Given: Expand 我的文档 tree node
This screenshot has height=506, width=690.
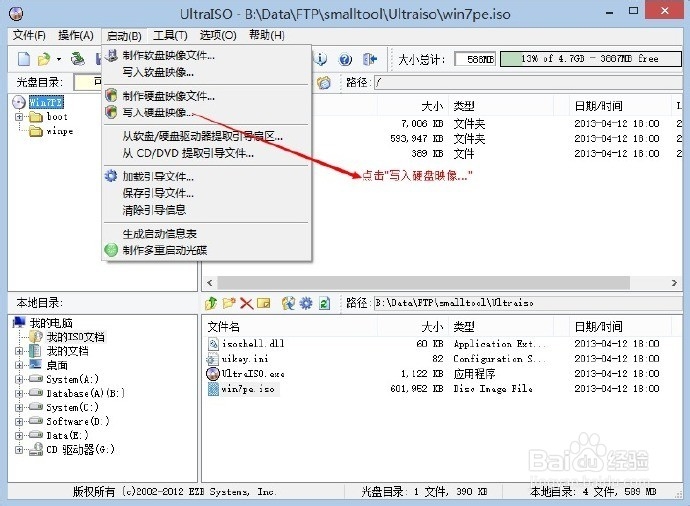Looking at the screenshot, I should click(x=19, y=351).
